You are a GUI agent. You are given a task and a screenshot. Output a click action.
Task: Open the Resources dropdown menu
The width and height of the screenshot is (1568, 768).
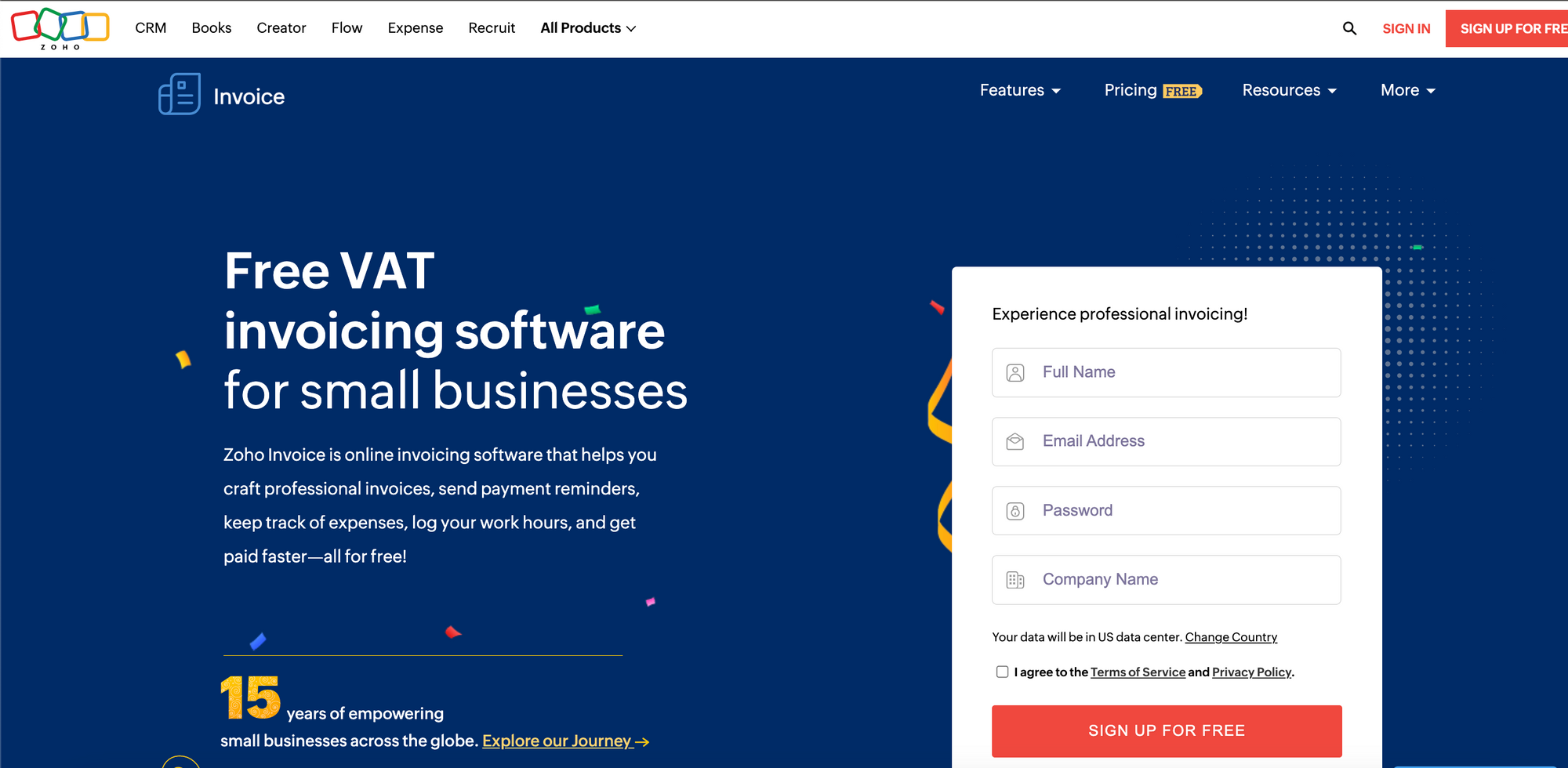pyautogui.click(x=1289, y=90)
